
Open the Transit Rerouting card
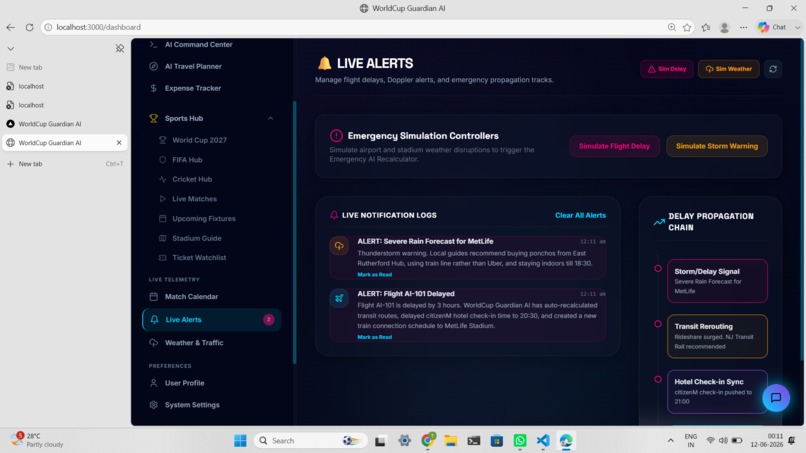[x=717, y=336]
